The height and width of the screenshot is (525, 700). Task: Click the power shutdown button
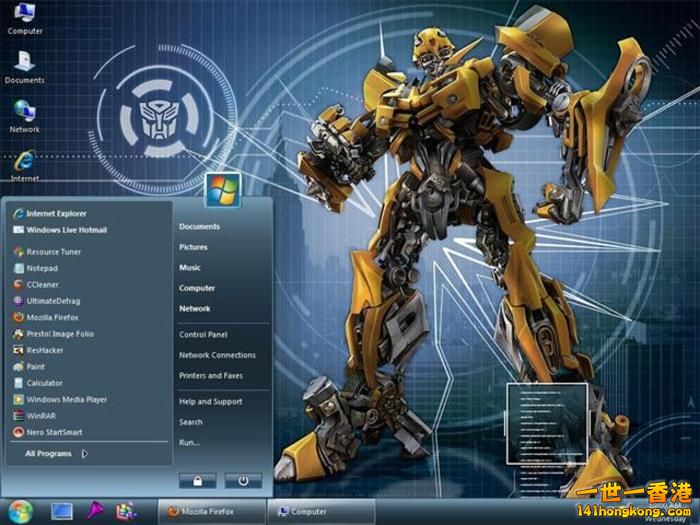pos(243,481)
